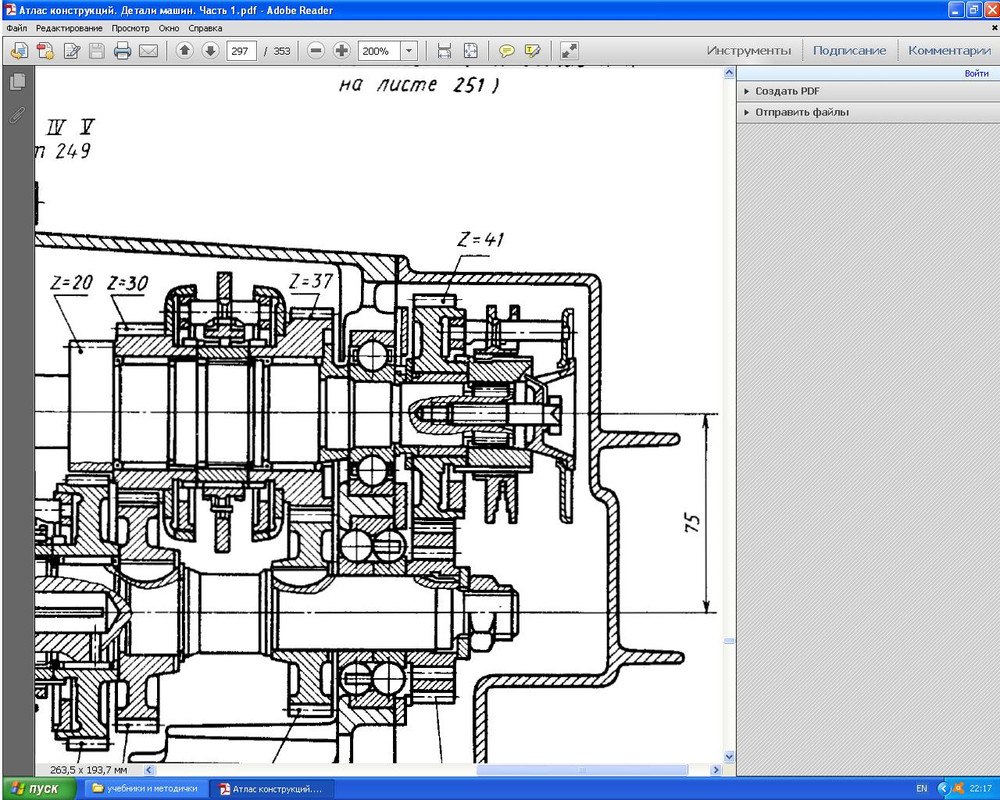1000x800 pixels.
Task: Open the attachments paperclip panel
Action: (x=17, y=115)
